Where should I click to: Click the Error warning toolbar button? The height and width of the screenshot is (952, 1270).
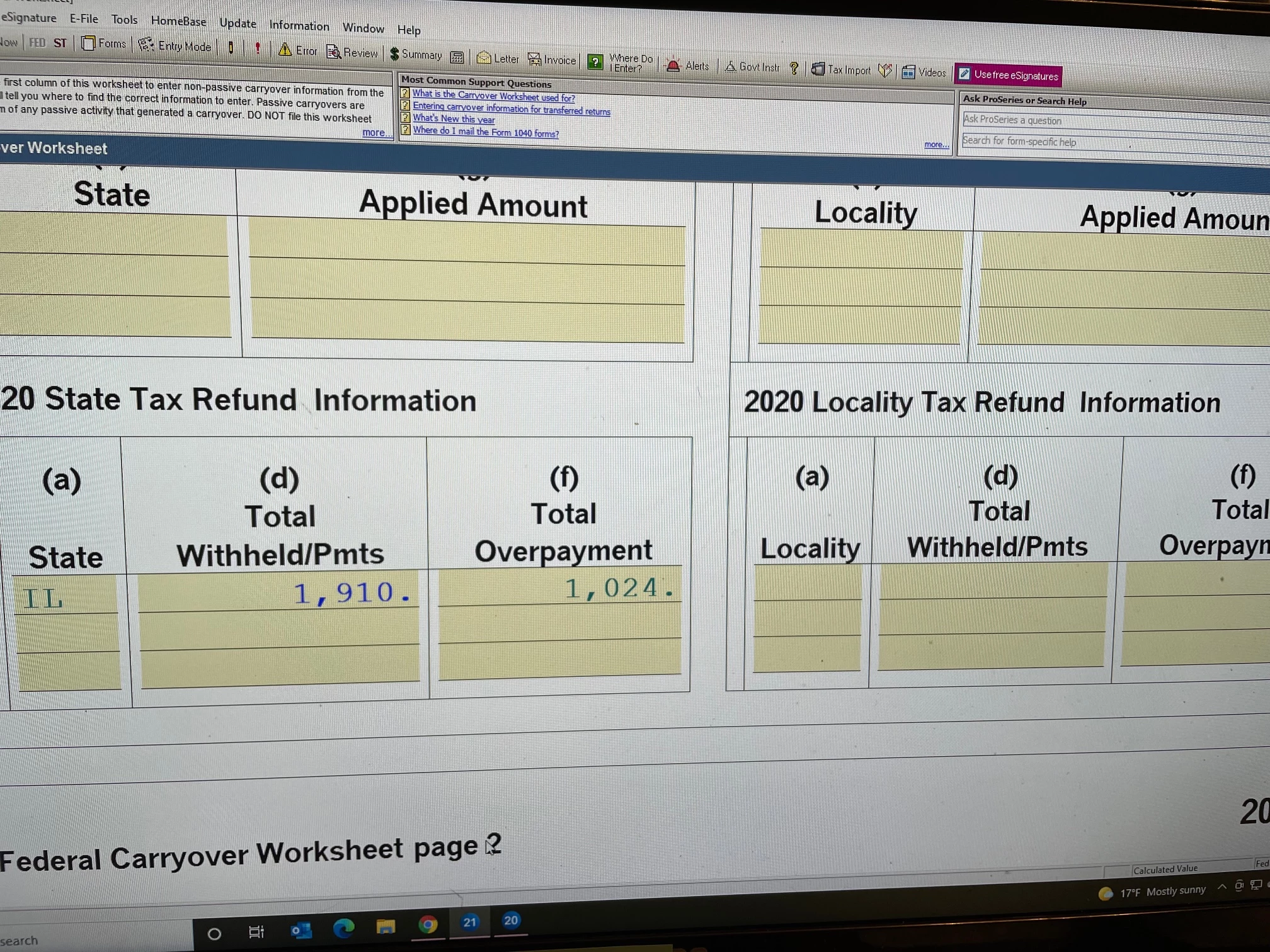(298, 50)
